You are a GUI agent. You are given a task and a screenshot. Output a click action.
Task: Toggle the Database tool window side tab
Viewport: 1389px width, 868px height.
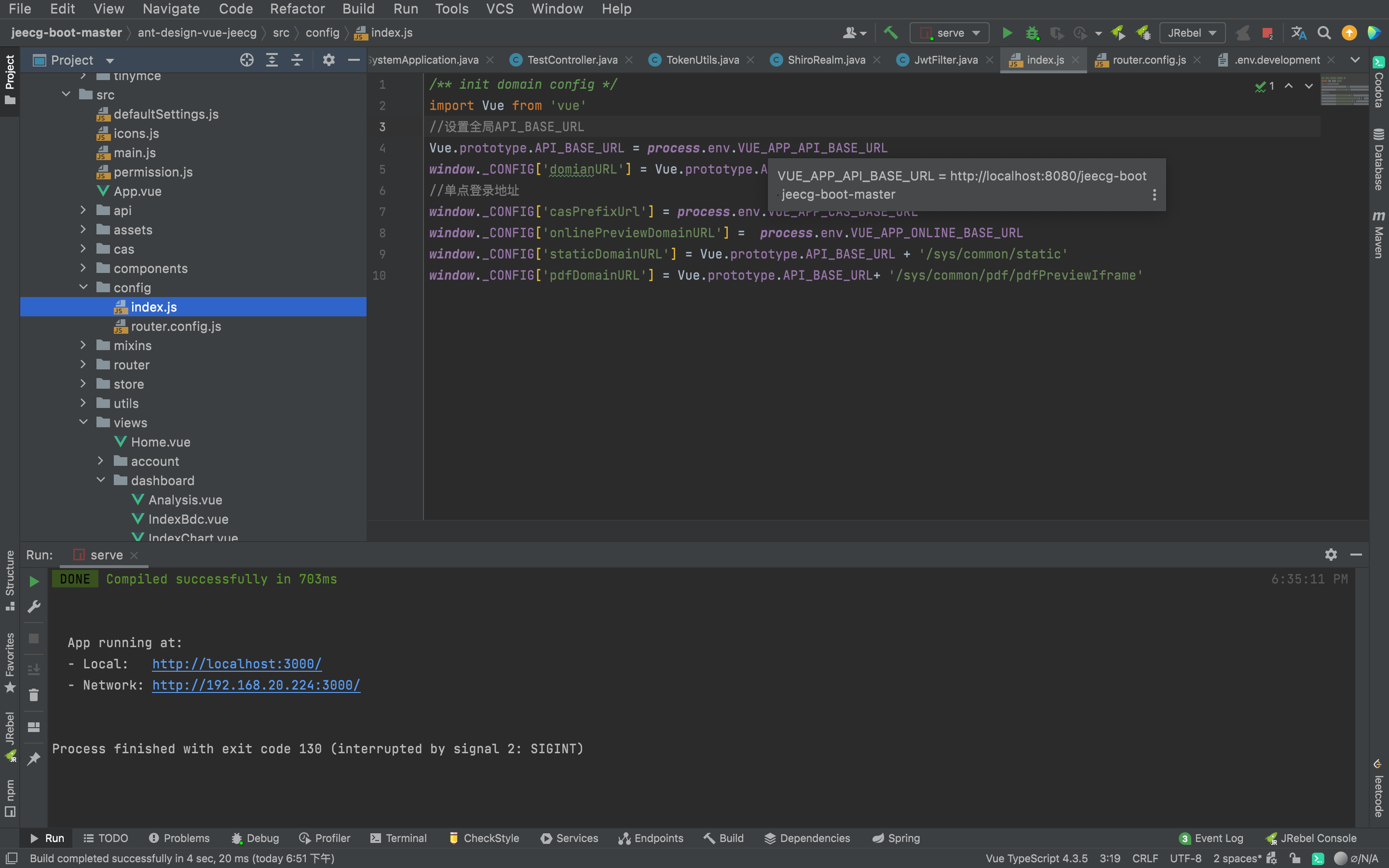point(1378,160)
